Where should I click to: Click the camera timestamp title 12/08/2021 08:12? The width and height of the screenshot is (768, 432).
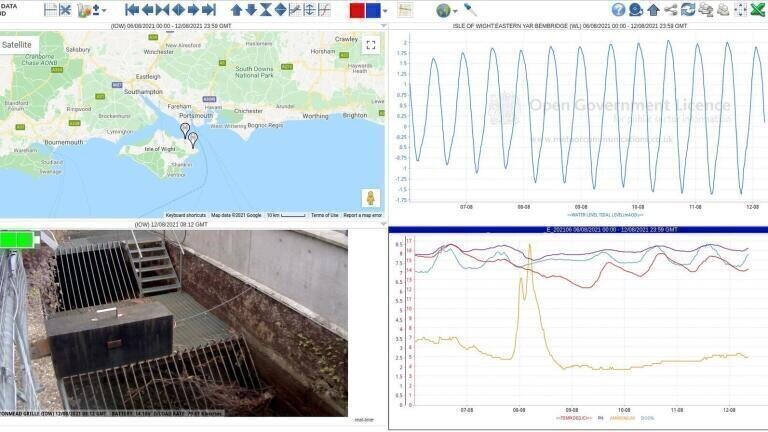[x=171, y=224]
